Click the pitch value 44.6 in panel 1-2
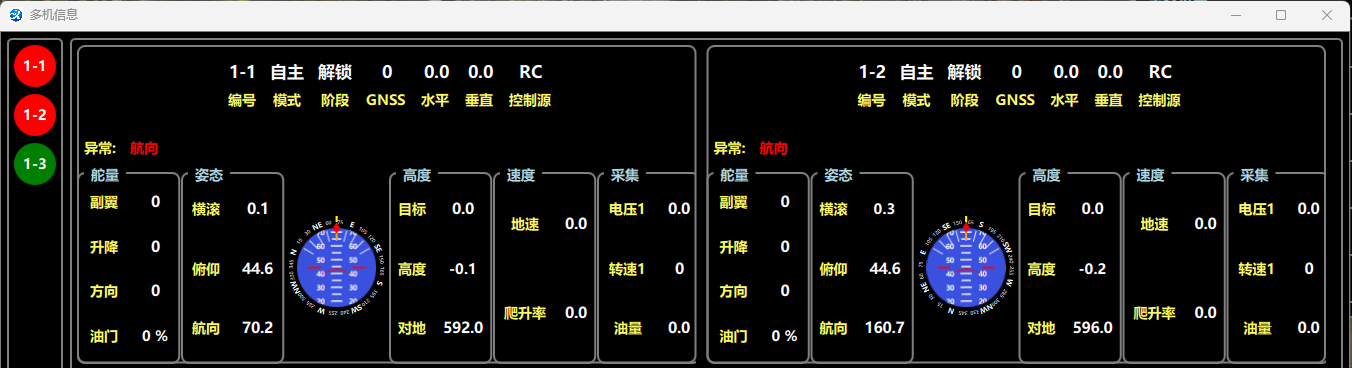Viewport: 1352px width, 368px height. pyautogui.click(x=885, y=269)
